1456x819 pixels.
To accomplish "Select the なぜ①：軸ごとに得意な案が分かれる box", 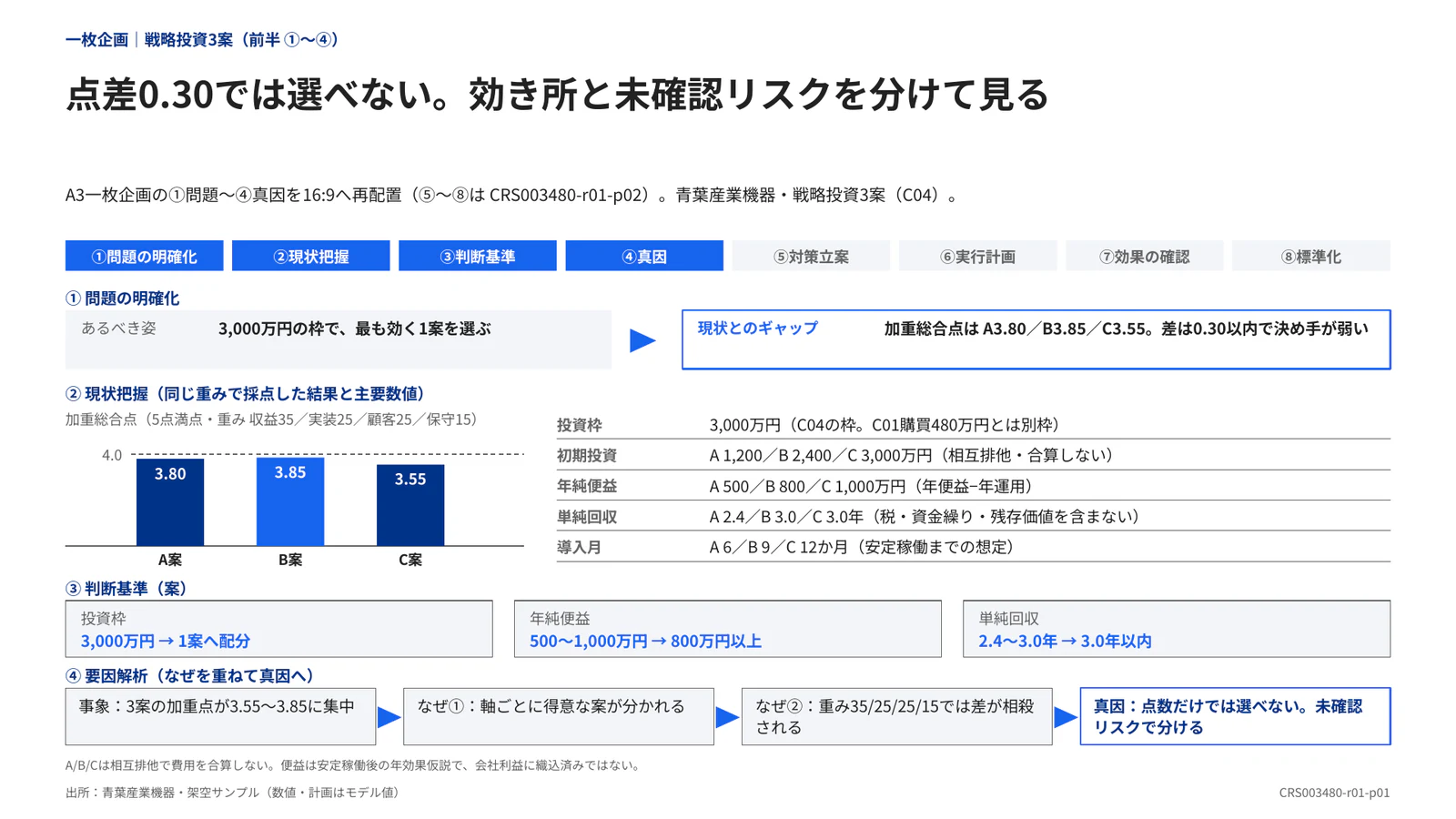I will [559, 717].
